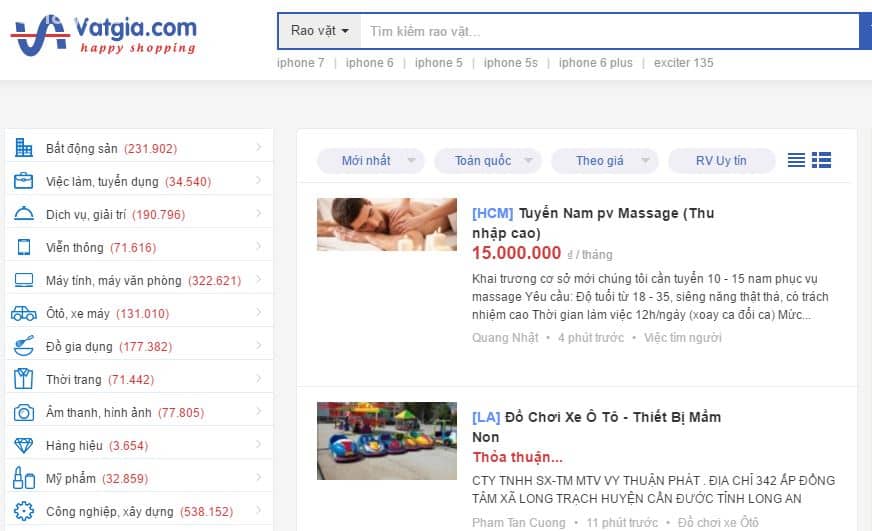Click the Thời trang shirt icon
The image size is (872, 531).
pos(23,379)
